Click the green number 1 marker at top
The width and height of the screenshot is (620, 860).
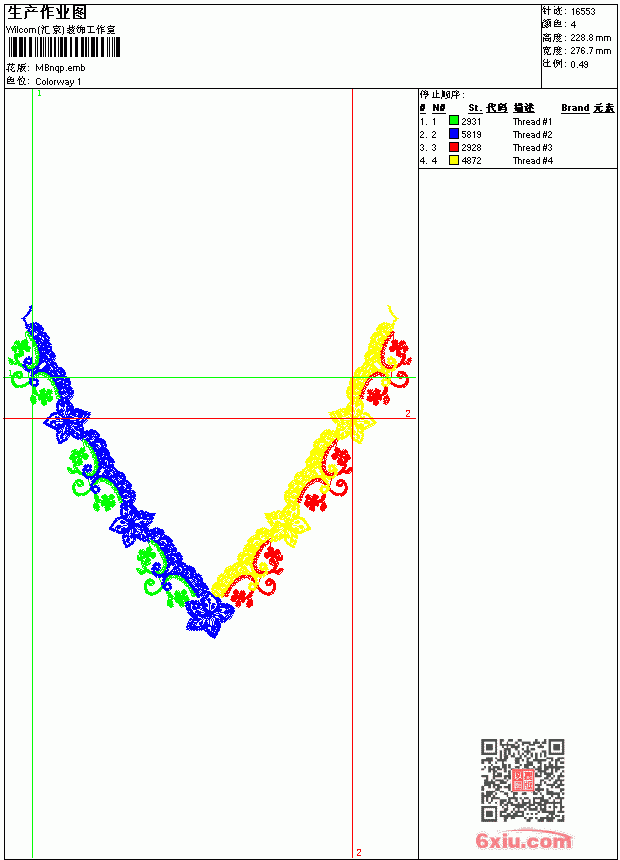(40, 93)
